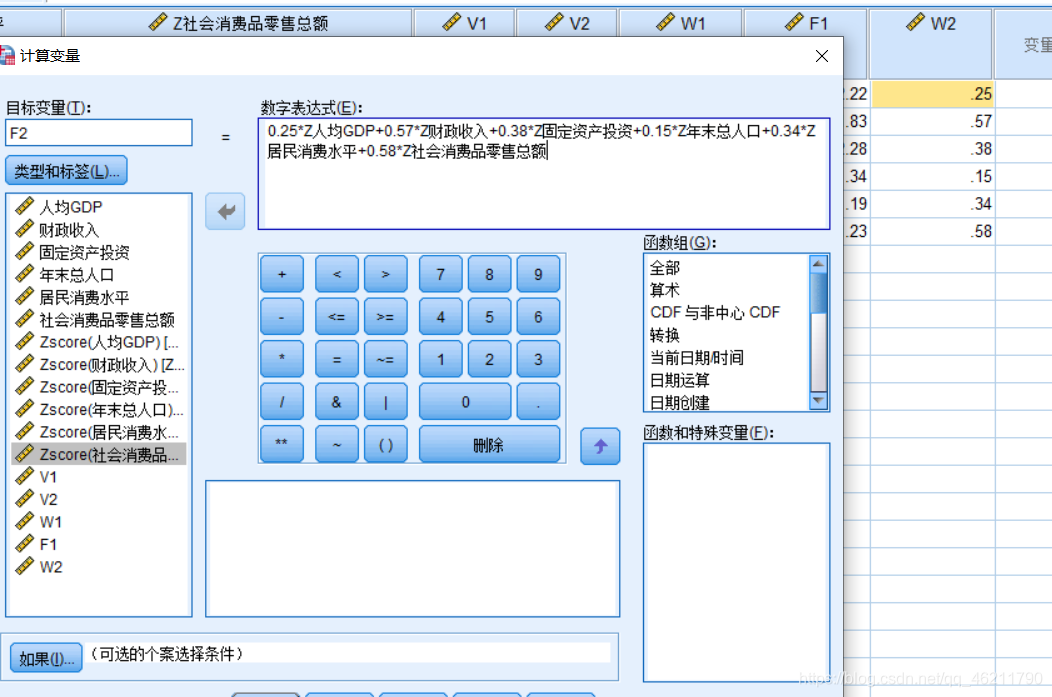The width and height of the screenshot is (1052, 697).
Task: Click digit 8 on the keypad
Action: click(x=489, y=274)
